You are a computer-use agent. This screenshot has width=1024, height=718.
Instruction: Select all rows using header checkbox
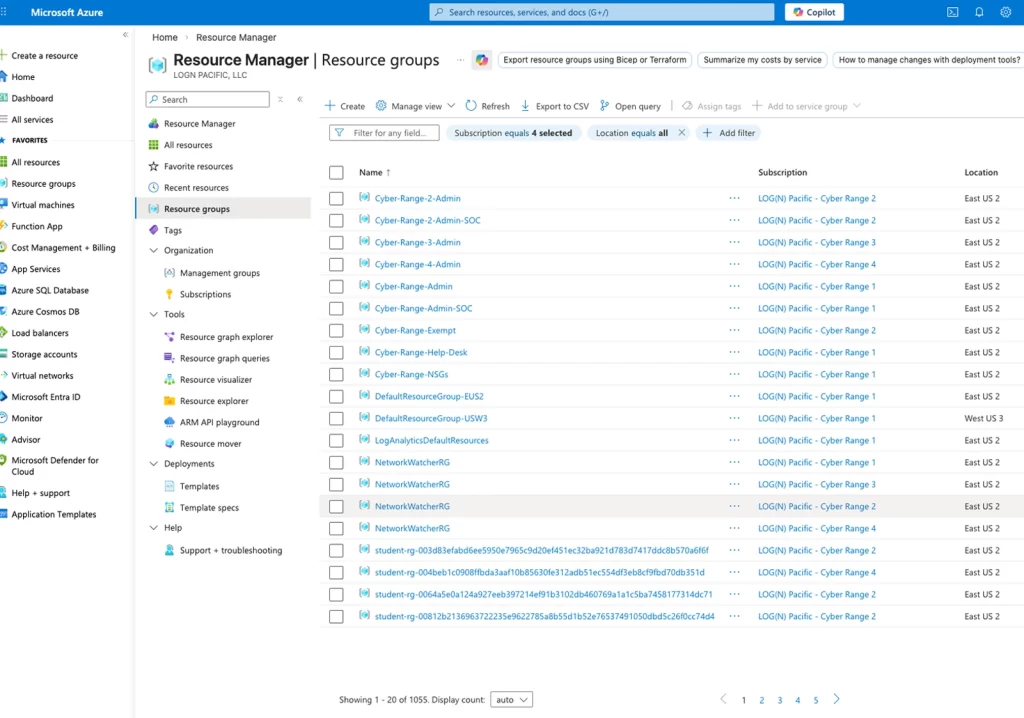pos(336,173)
